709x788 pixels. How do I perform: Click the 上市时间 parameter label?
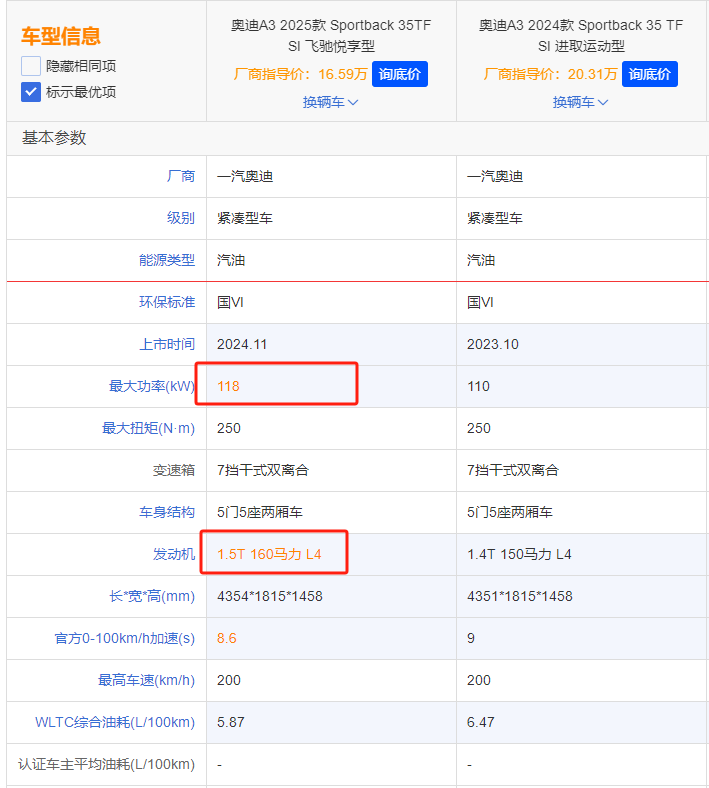(x=167, y=344)
